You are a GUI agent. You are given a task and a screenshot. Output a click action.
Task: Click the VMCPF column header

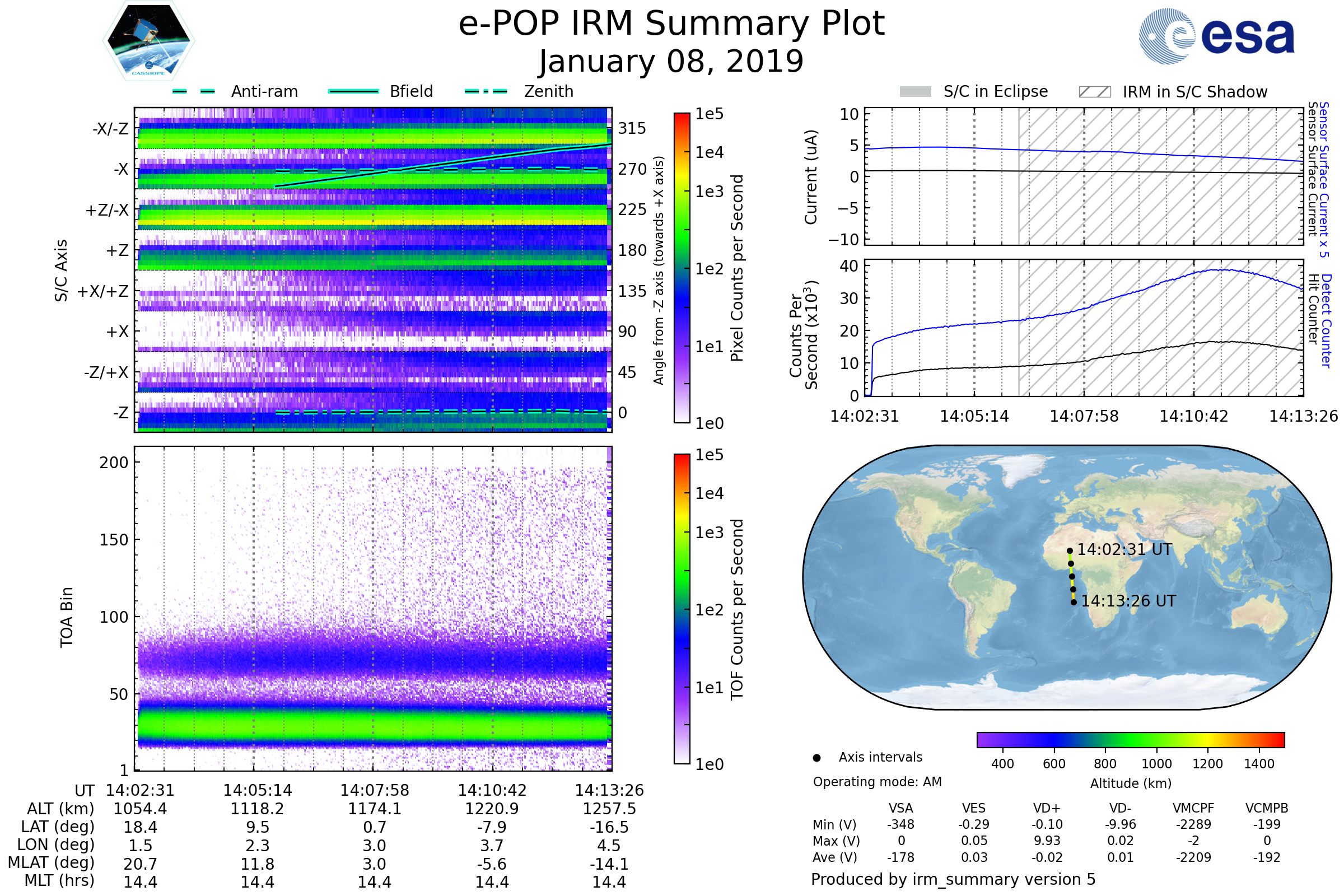pos(1193,808)
